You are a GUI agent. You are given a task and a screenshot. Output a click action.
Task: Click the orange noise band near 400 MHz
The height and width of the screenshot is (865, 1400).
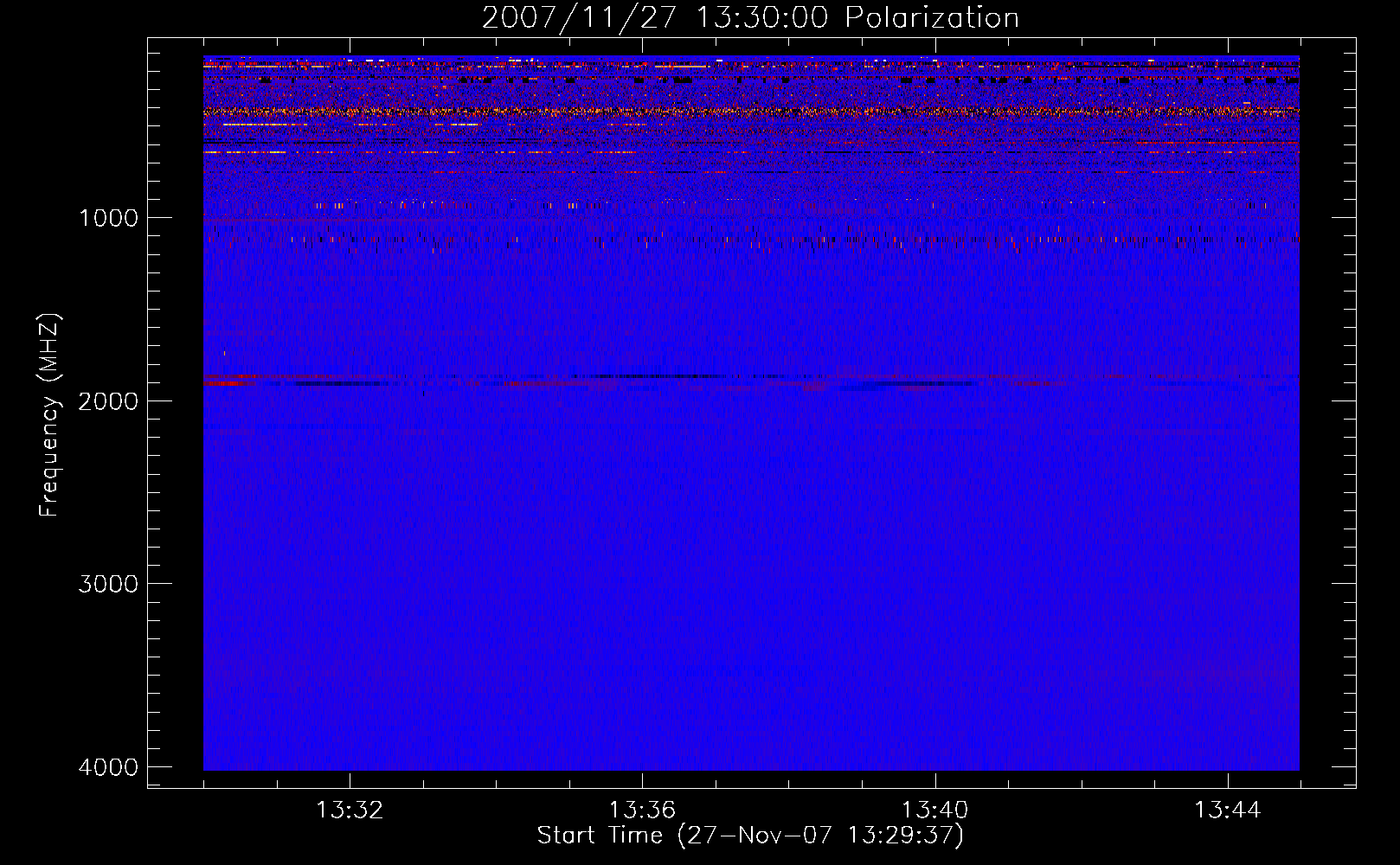(x=751, y=112)
